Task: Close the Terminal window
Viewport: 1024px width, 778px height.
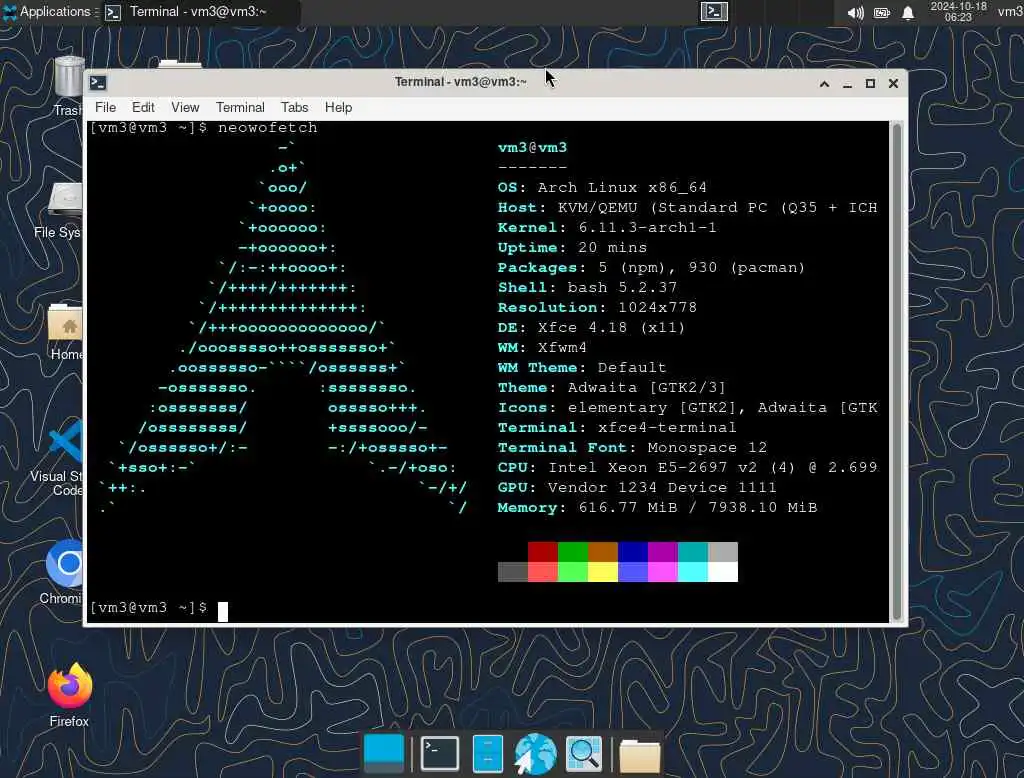Action: pyautogui.click(x=893, y=84)
